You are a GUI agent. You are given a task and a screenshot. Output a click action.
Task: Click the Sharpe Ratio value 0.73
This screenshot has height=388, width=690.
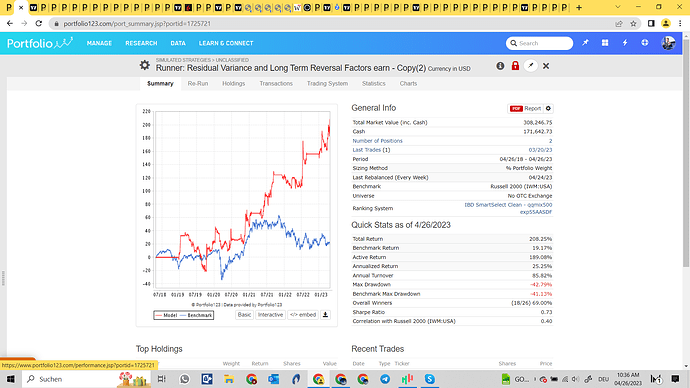[546, 312]
